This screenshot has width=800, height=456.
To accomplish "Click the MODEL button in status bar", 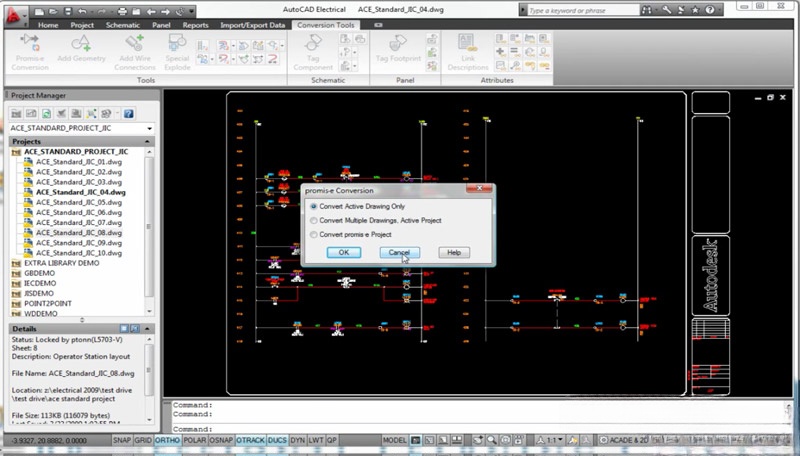I will (394, 440).
